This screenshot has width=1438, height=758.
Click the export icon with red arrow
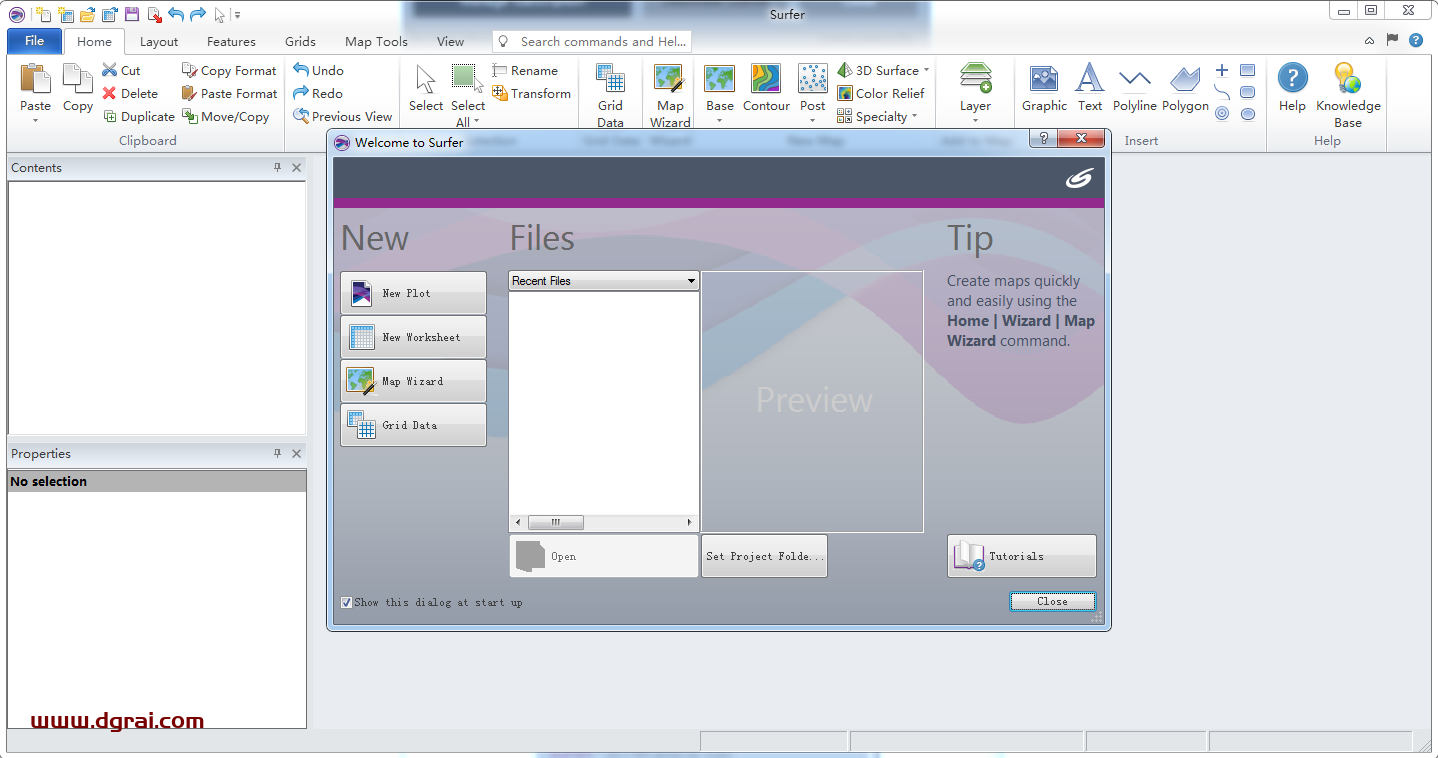154,14
